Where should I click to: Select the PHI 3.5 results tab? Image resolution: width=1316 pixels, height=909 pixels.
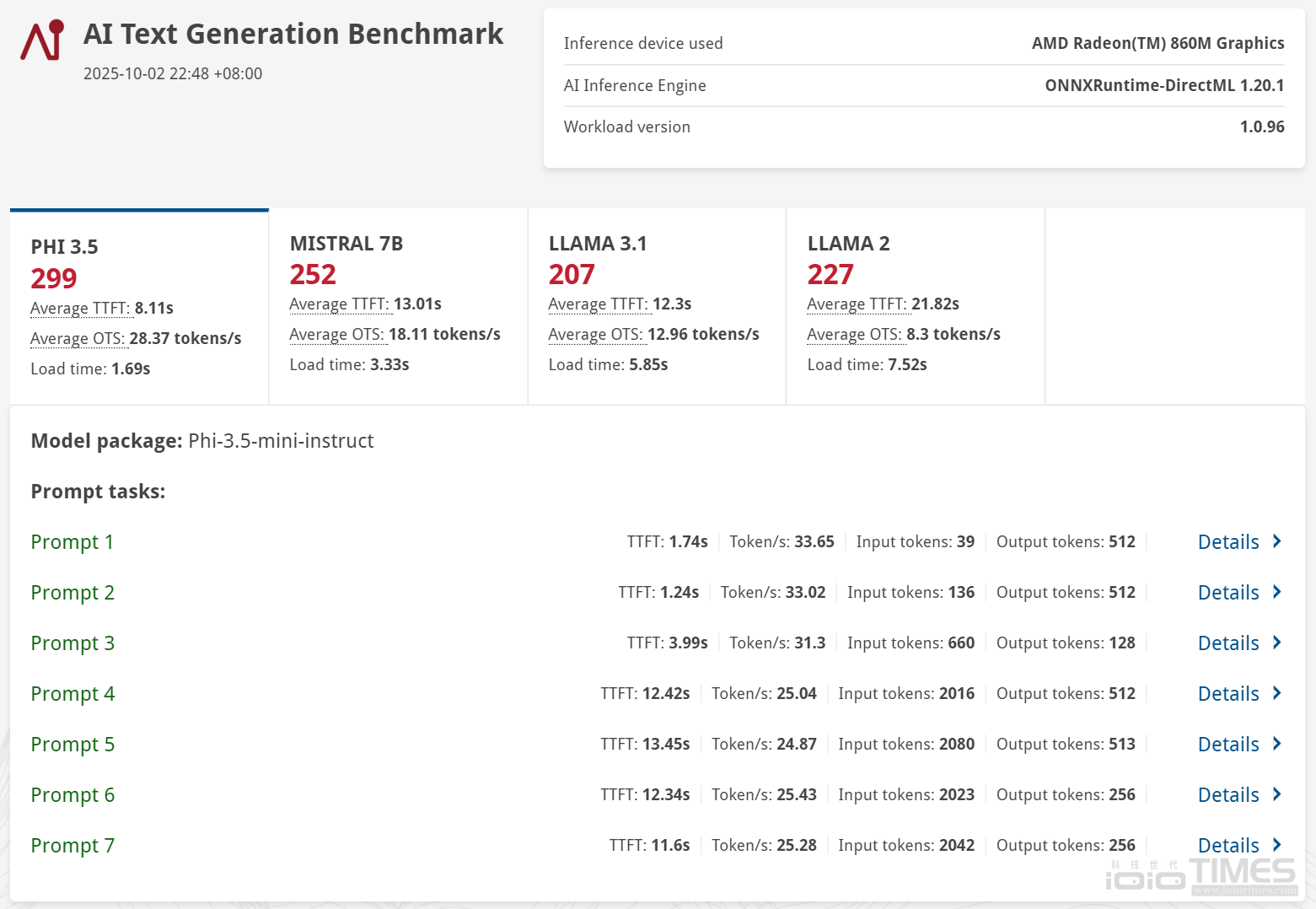pyautogui.click(x=139, y=307)
